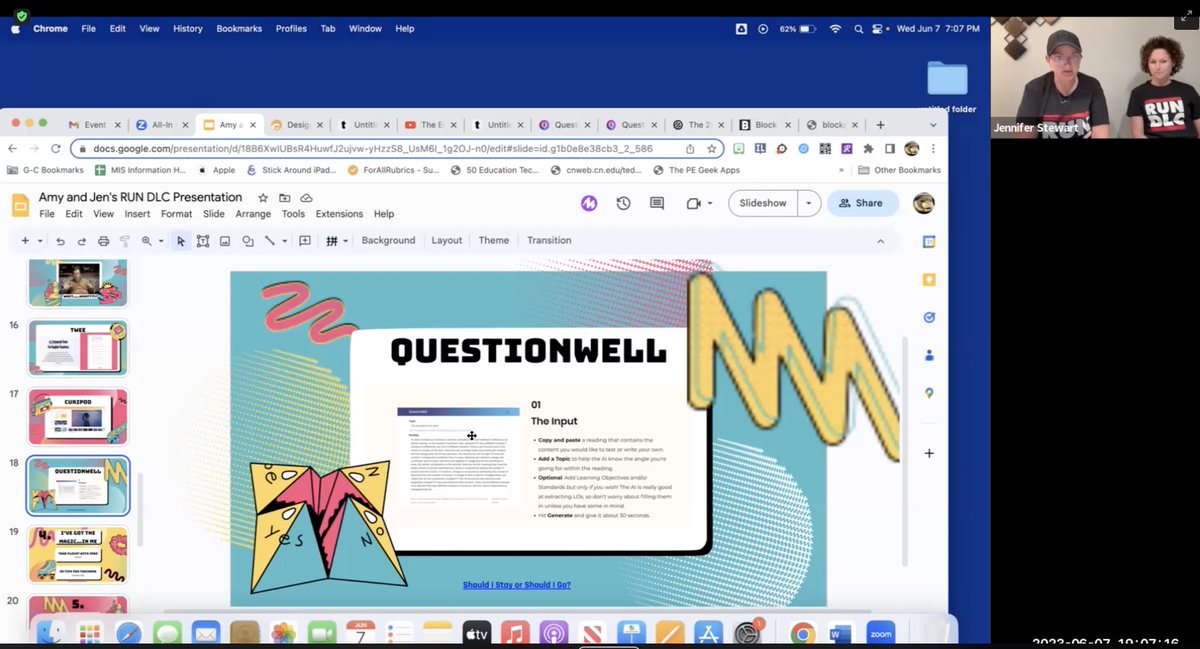
Task: Select the slide 17 Curipod thumbnail
Action: [78, 416]
